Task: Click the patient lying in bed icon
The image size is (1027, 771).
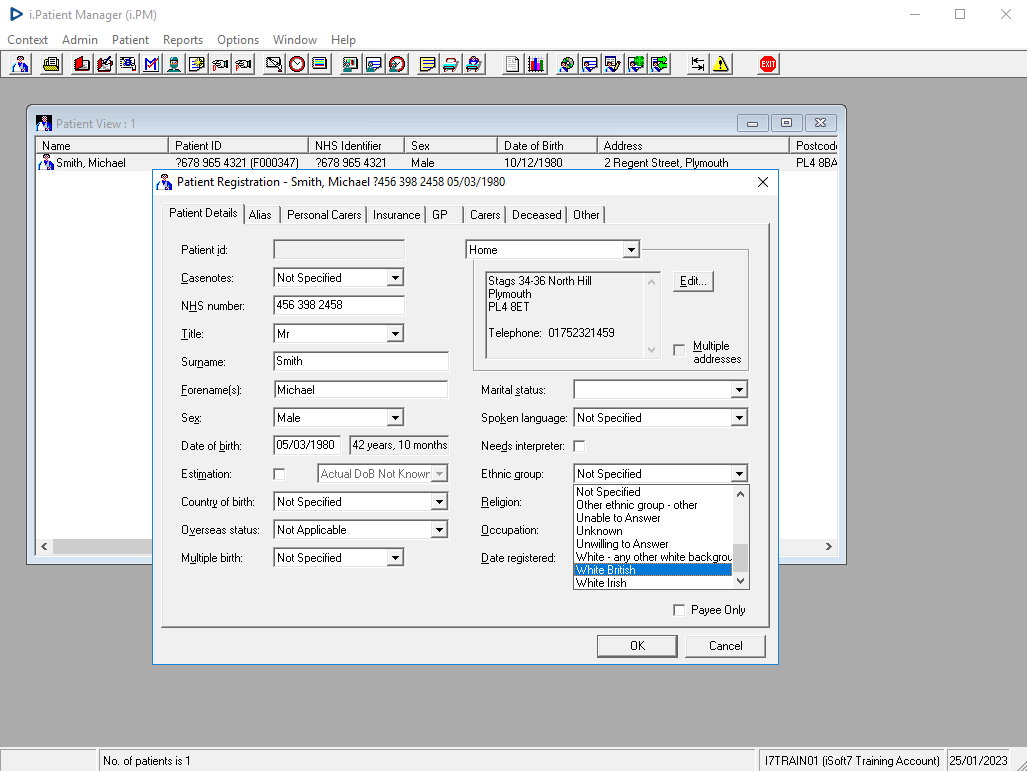Action: [x=474, y=64]
